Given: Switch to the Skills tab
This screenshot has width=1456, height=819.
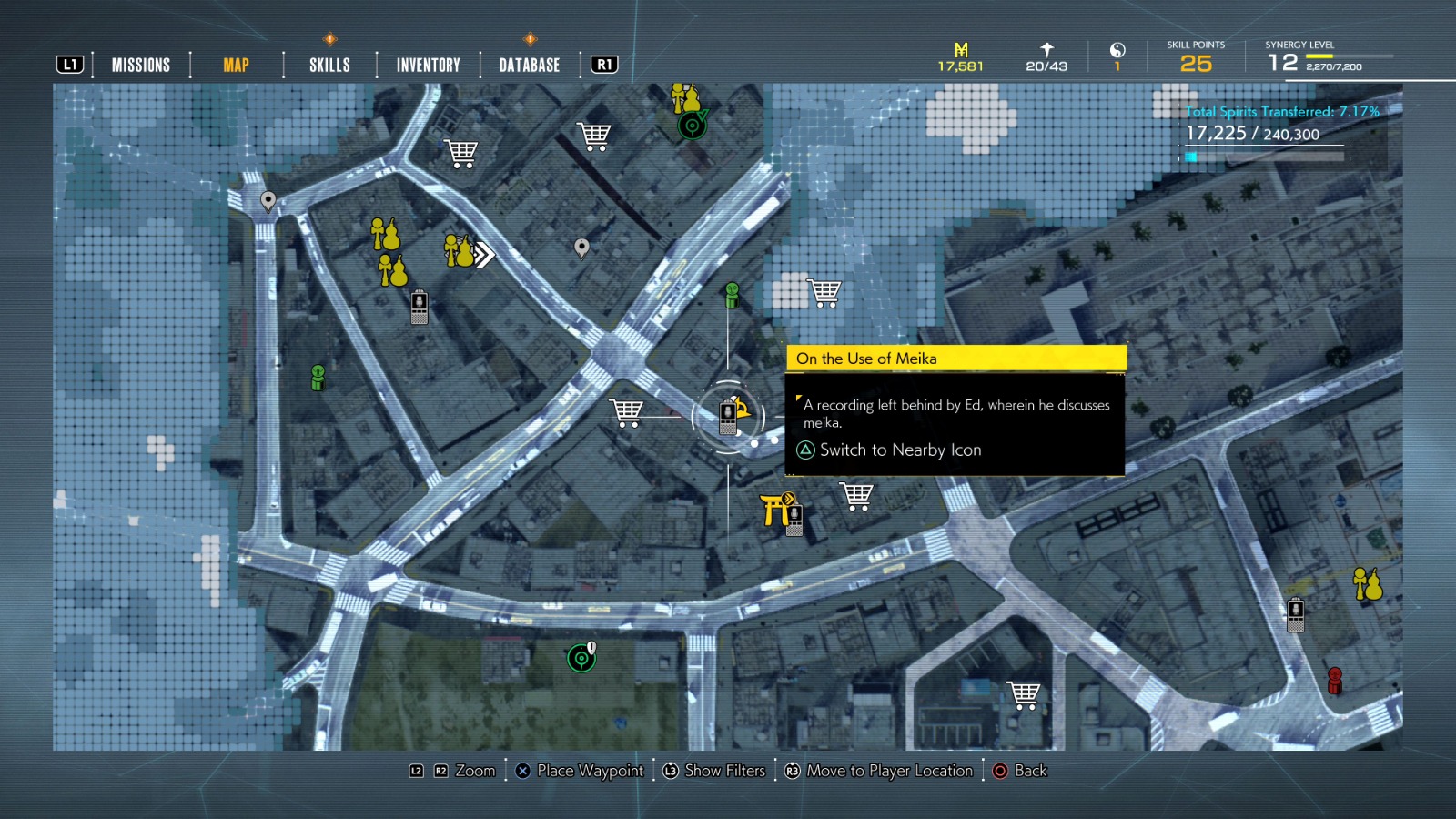Looking at the screenshot, I should [328, 64].
